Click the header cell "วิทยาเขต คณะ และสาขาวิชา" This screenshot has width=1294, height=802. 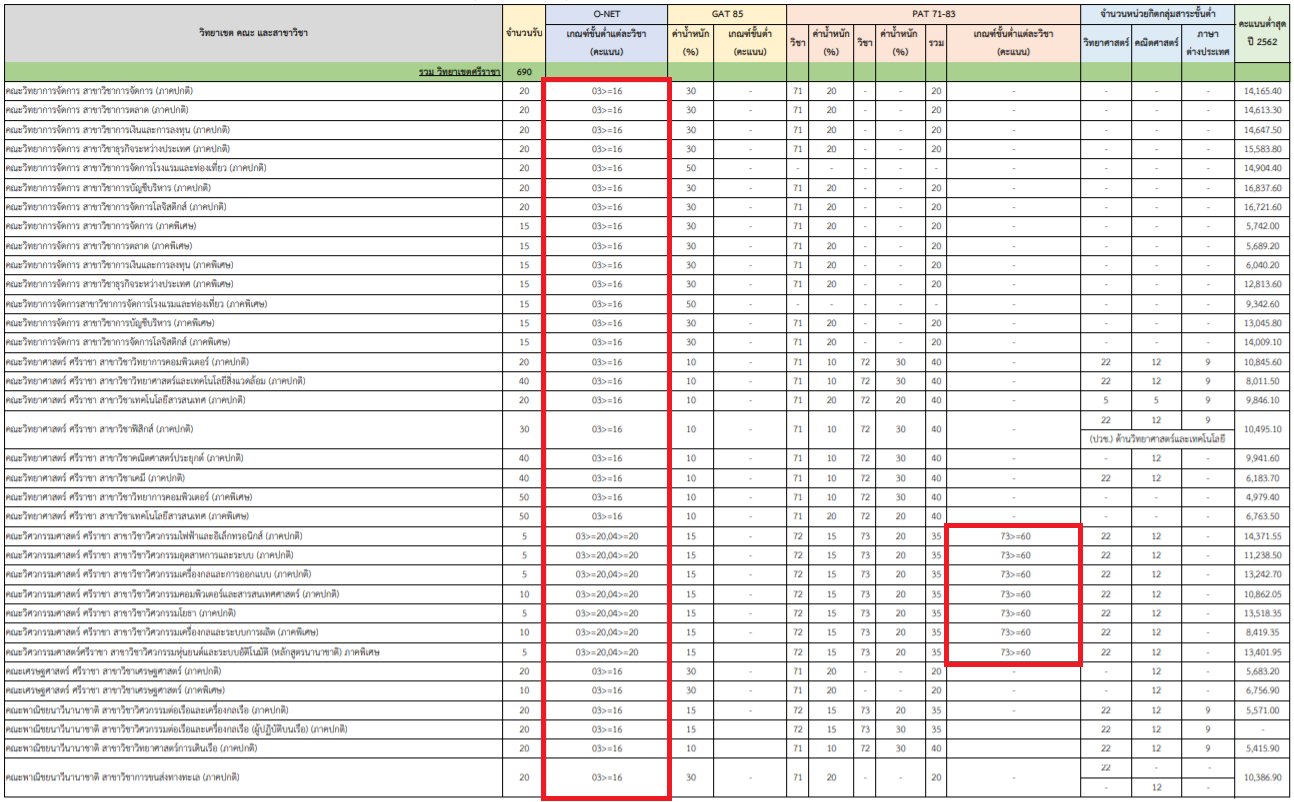(253, 33)
